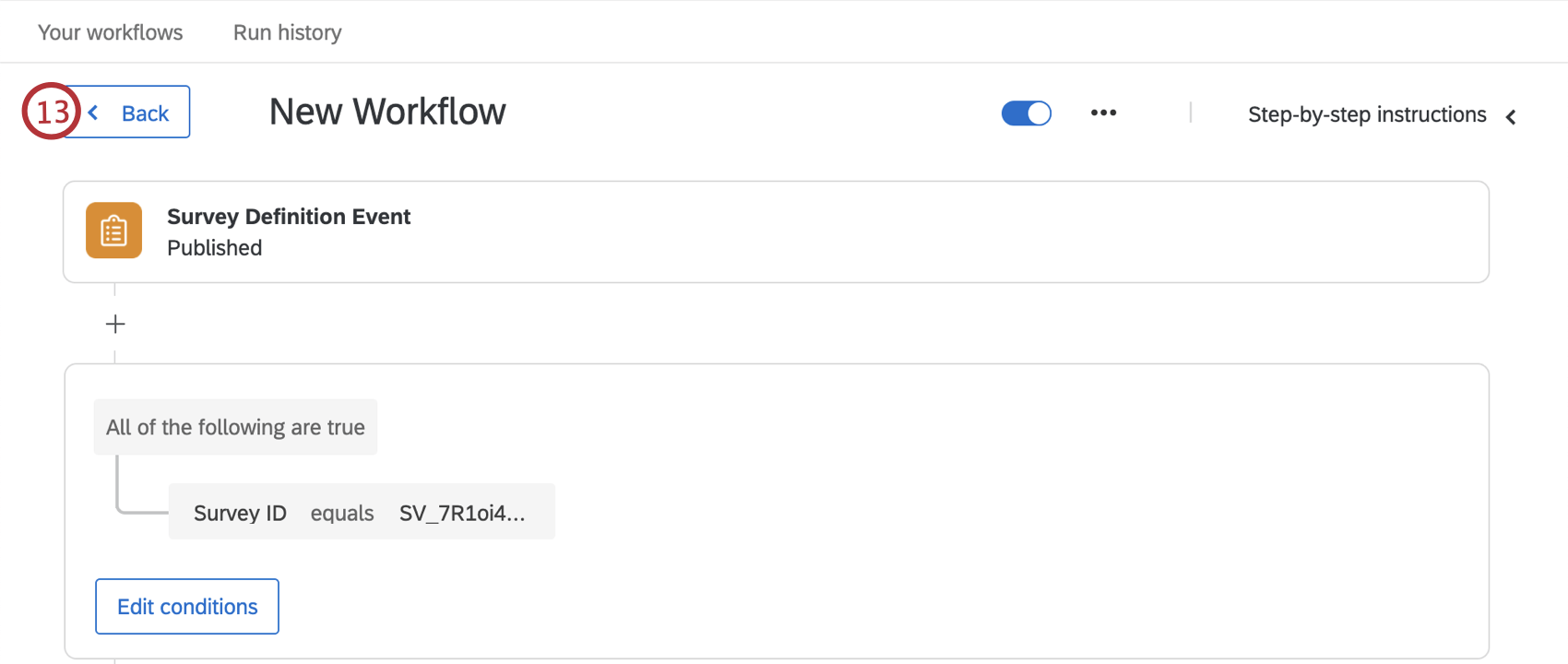The height and width of the screenshot is (664, 1568).
Task: Switch to the Run history tab
Action: 286,31
